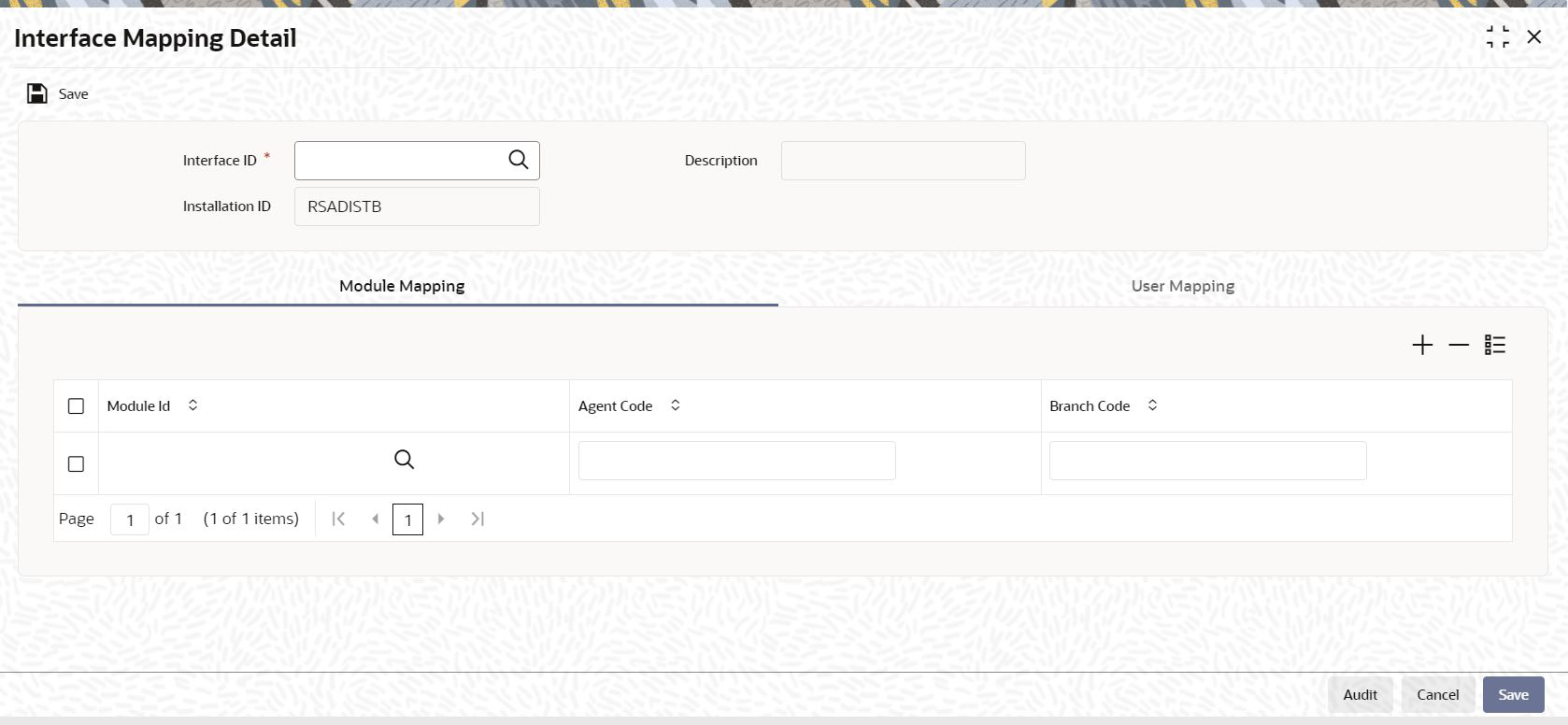Image resolution: width=1568 pixels, height=725 pixels.
Task: Focus the Agent Code cell input
Action: tap(736, 461)
